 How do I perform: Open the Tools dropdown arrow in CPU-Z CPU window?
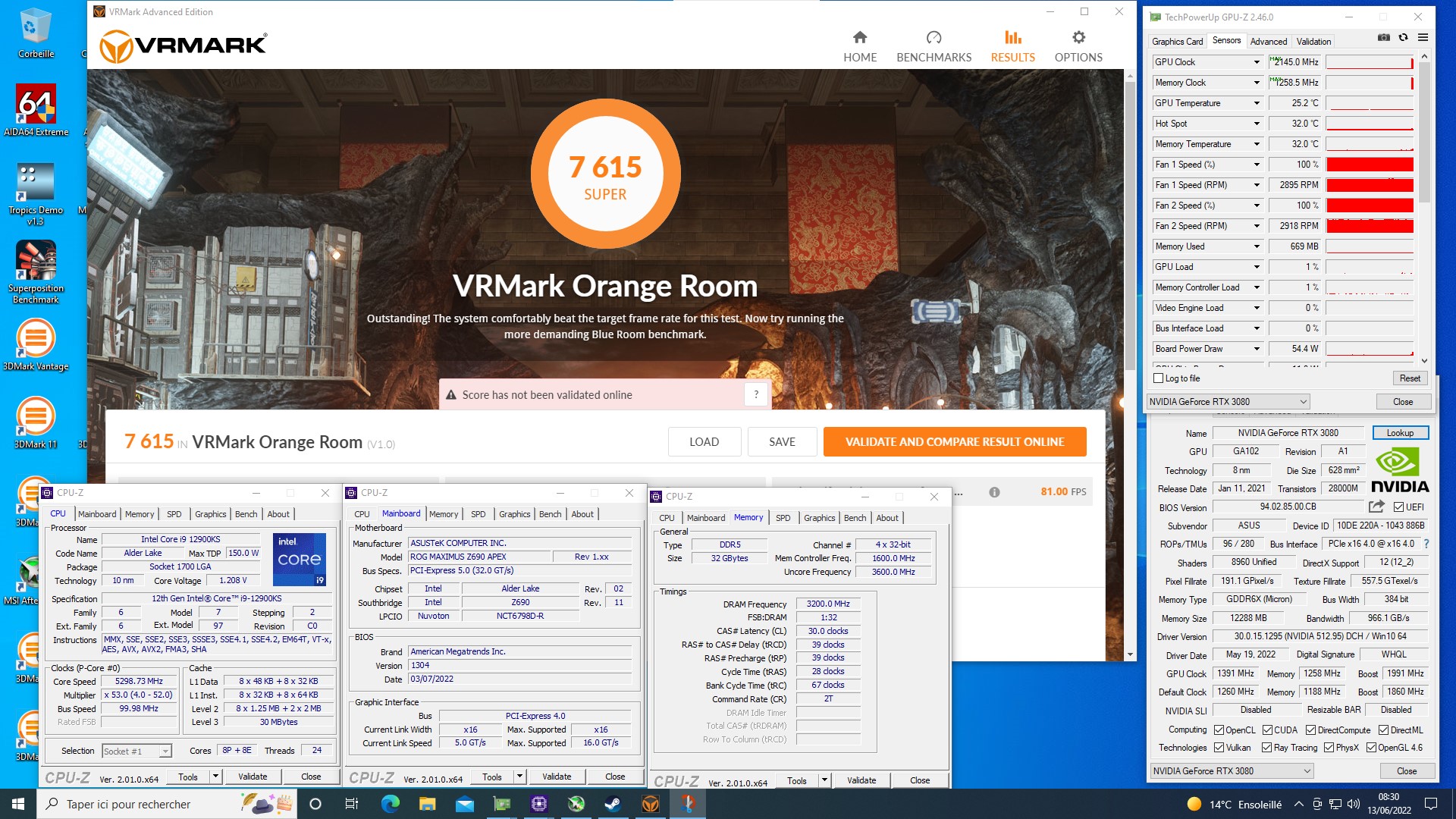coord(215,777)
